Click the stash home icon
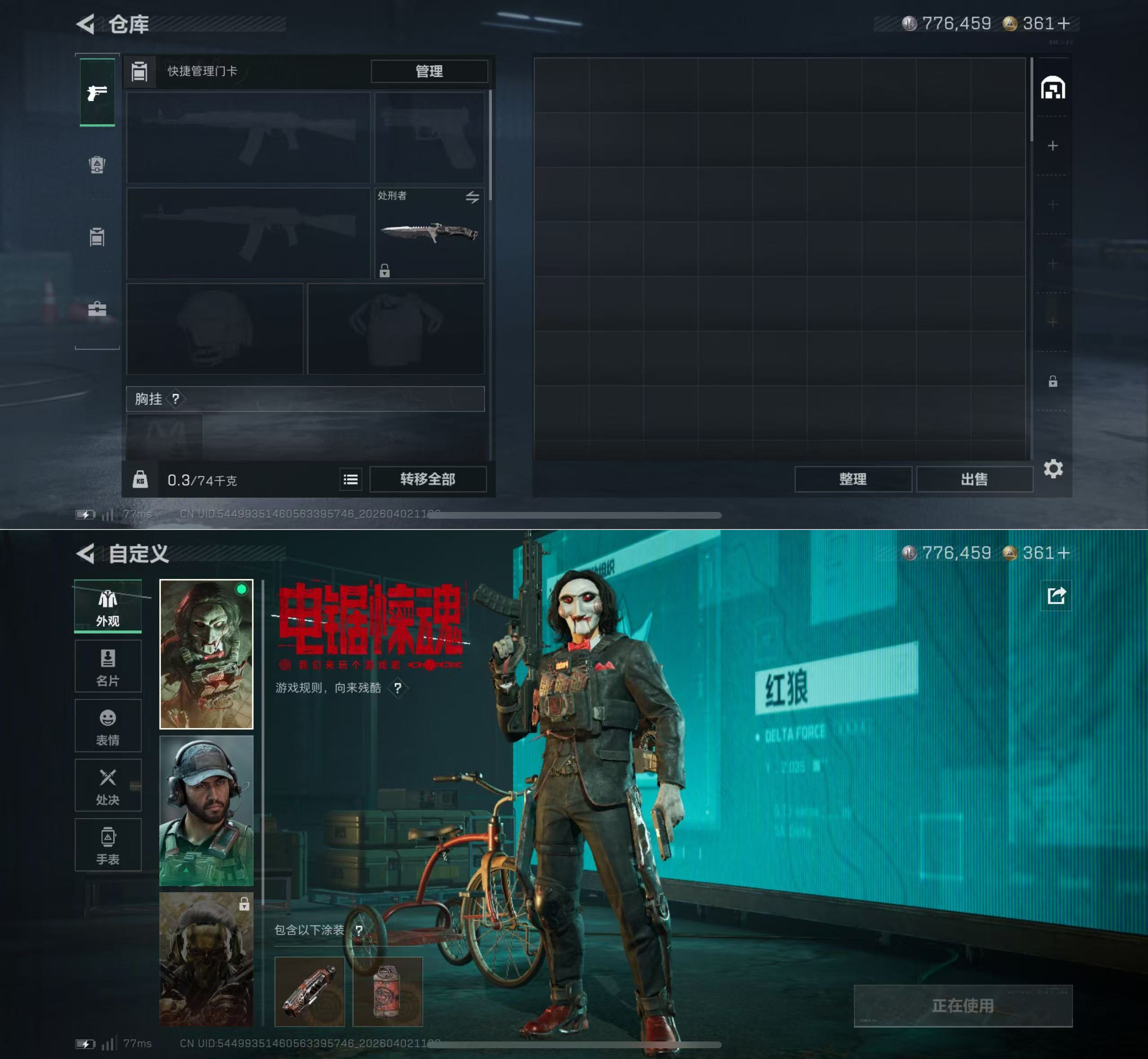Viewport: 1148px width, 1059px height. [x=1053, y=88]
